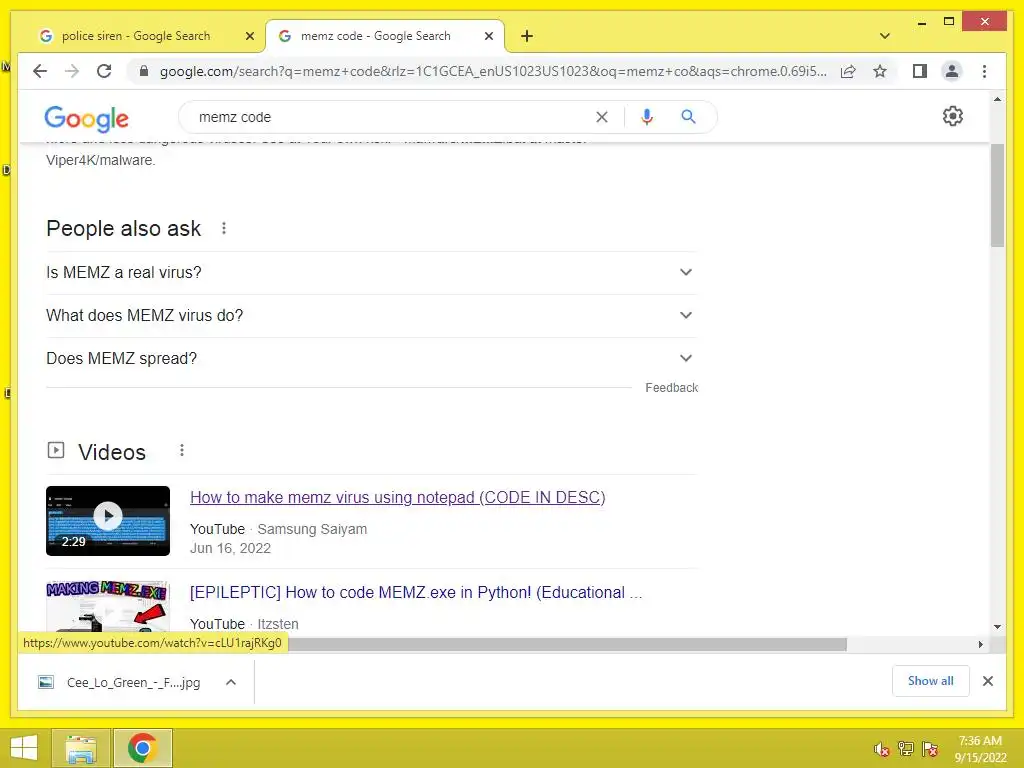Click the scroll down arrow
Screen dimensions: 1024x768
pyautogui.click(x=997, y=626)
